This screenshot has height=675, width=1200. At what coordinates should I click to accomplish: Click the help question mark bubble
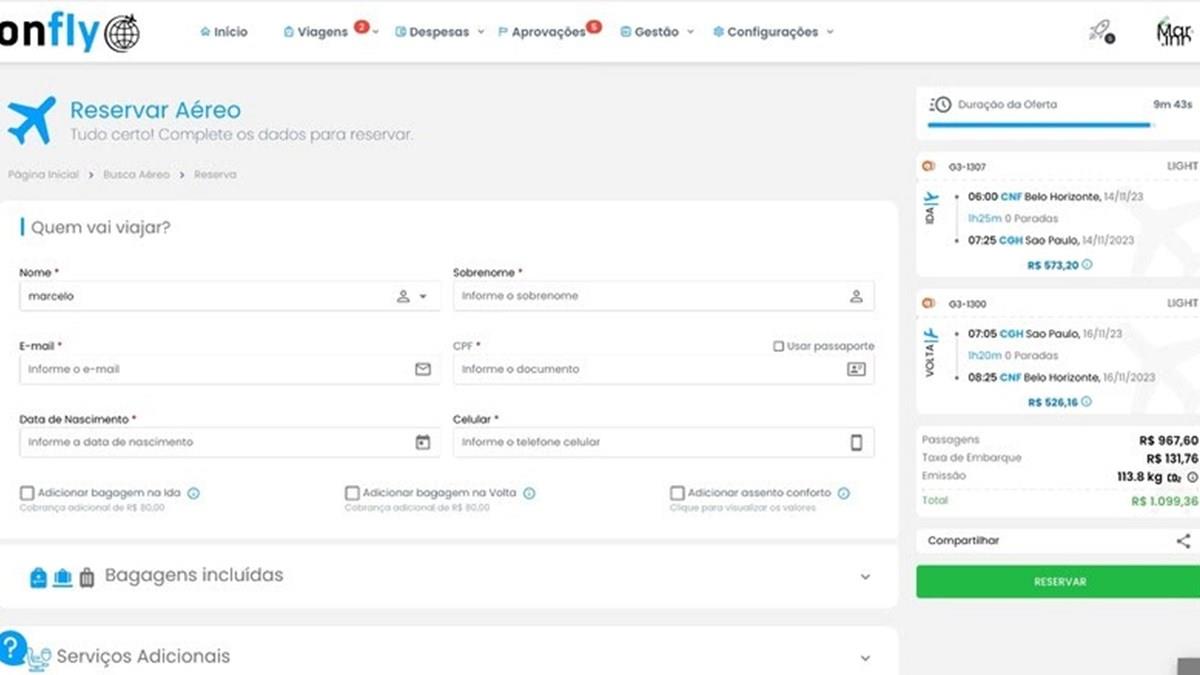coord(12,647)
